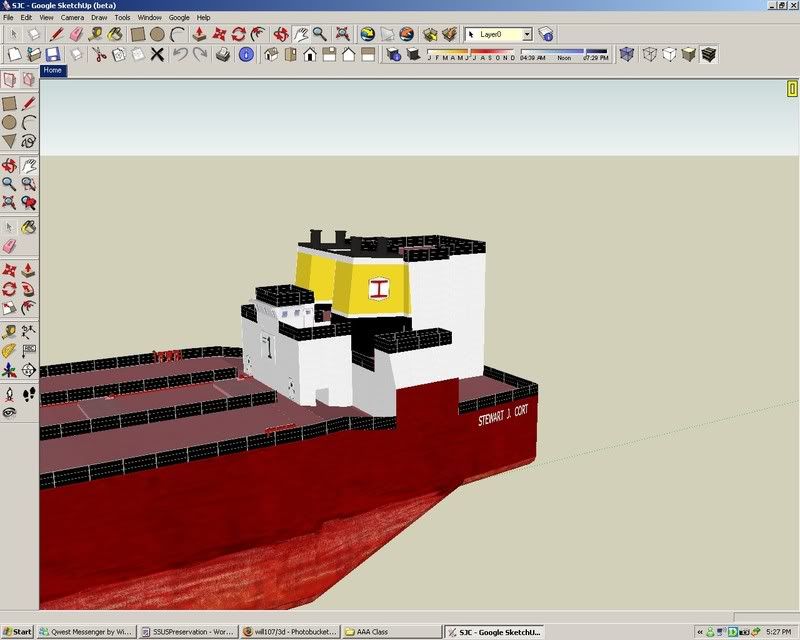Click the Windows Start button
The image size is (800, 640).
coord(17,632)
